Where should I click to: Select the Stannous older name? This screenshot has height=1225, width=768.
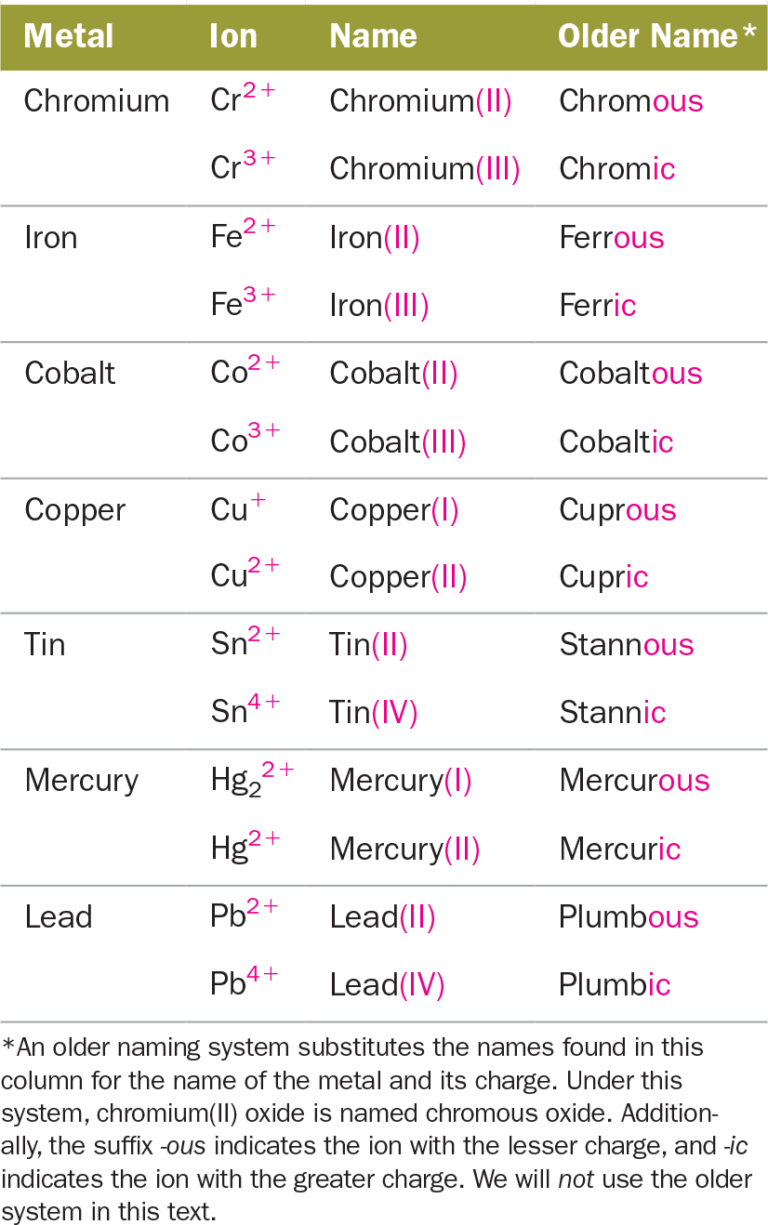tap(626, 645)
